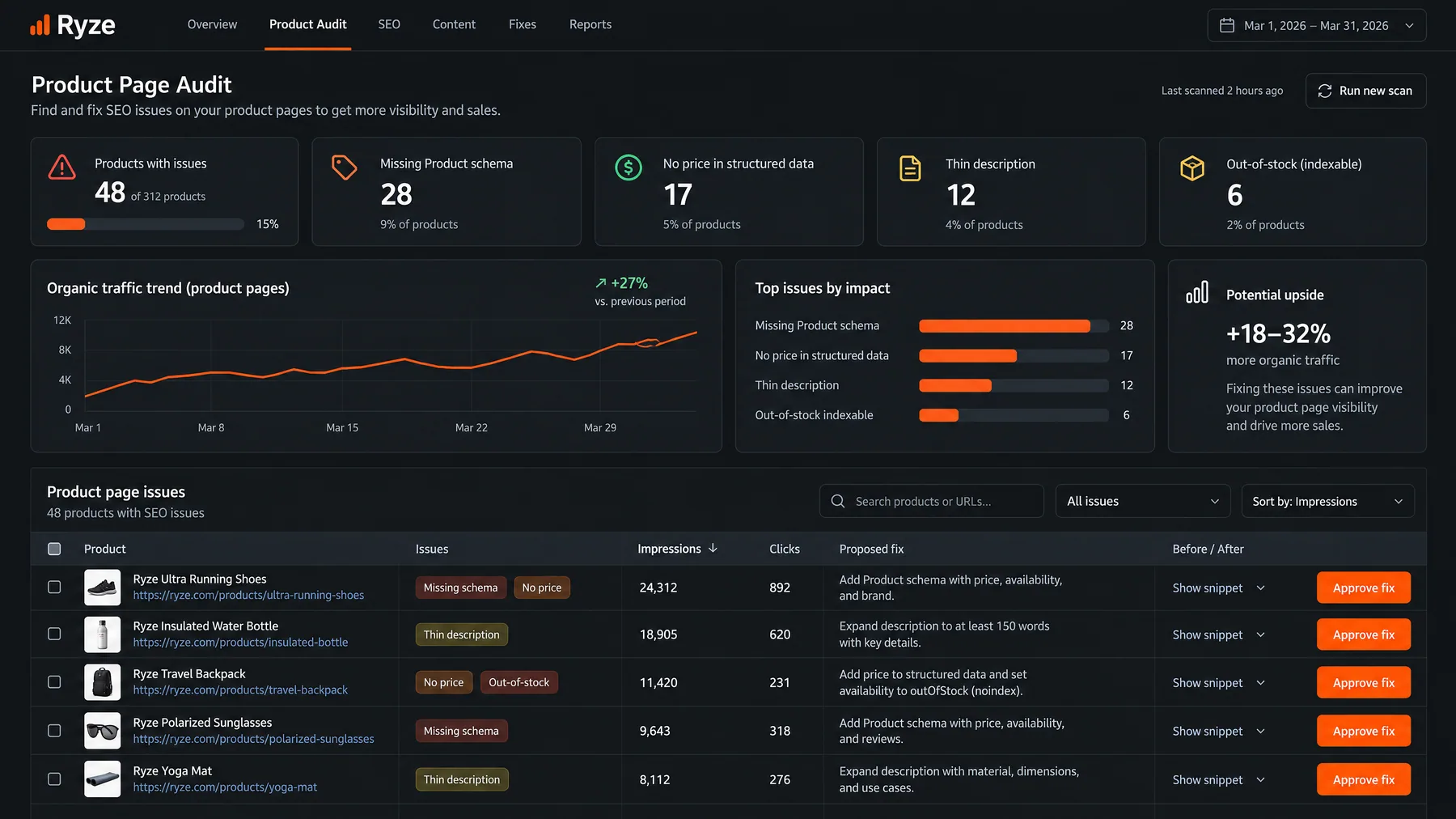Click the document icon on Thin description card
The width and height of the screenshot is (1456, 819).
click(x=910, y=168)
